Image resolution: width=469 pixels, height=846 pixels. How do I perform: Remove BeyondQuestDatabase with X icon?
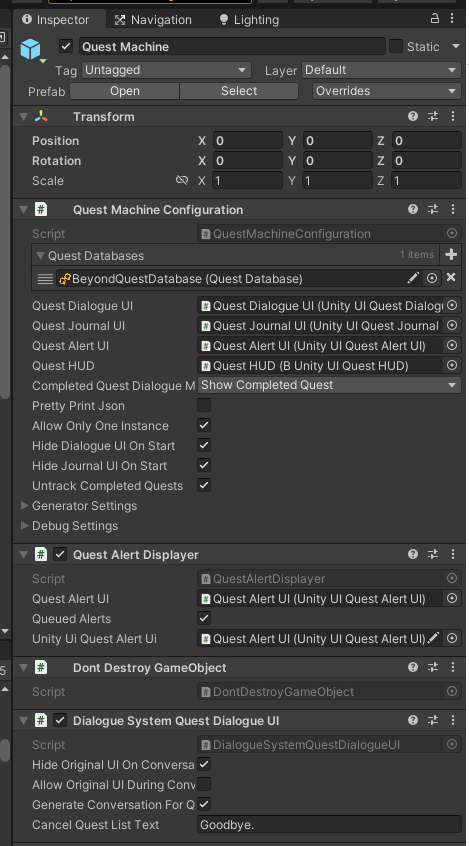(451, 277)
